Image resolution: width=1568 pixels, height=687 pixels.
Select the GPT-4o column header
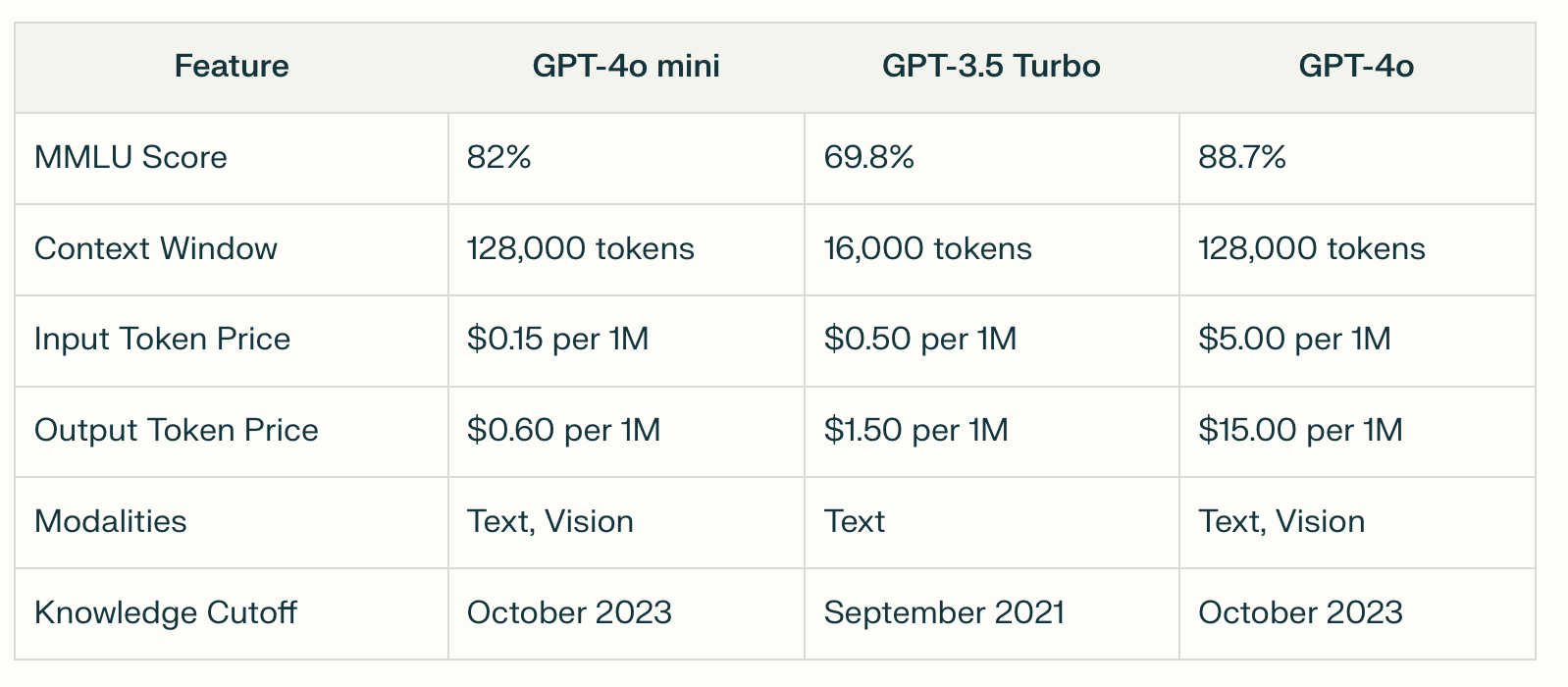pos(1356,66)
